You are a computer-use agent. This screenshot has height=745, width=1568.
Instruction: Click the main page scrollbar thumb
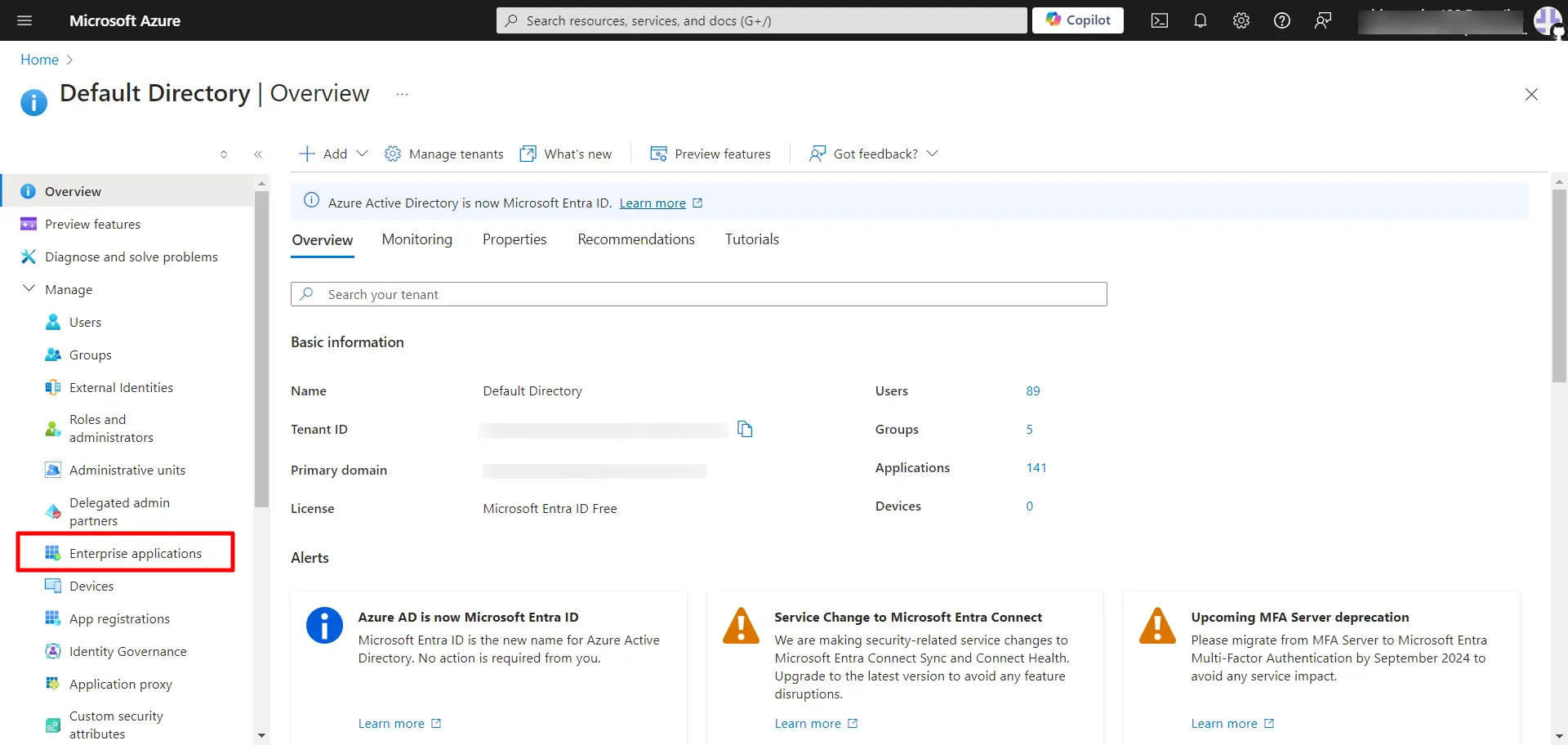pos(1559,285)
